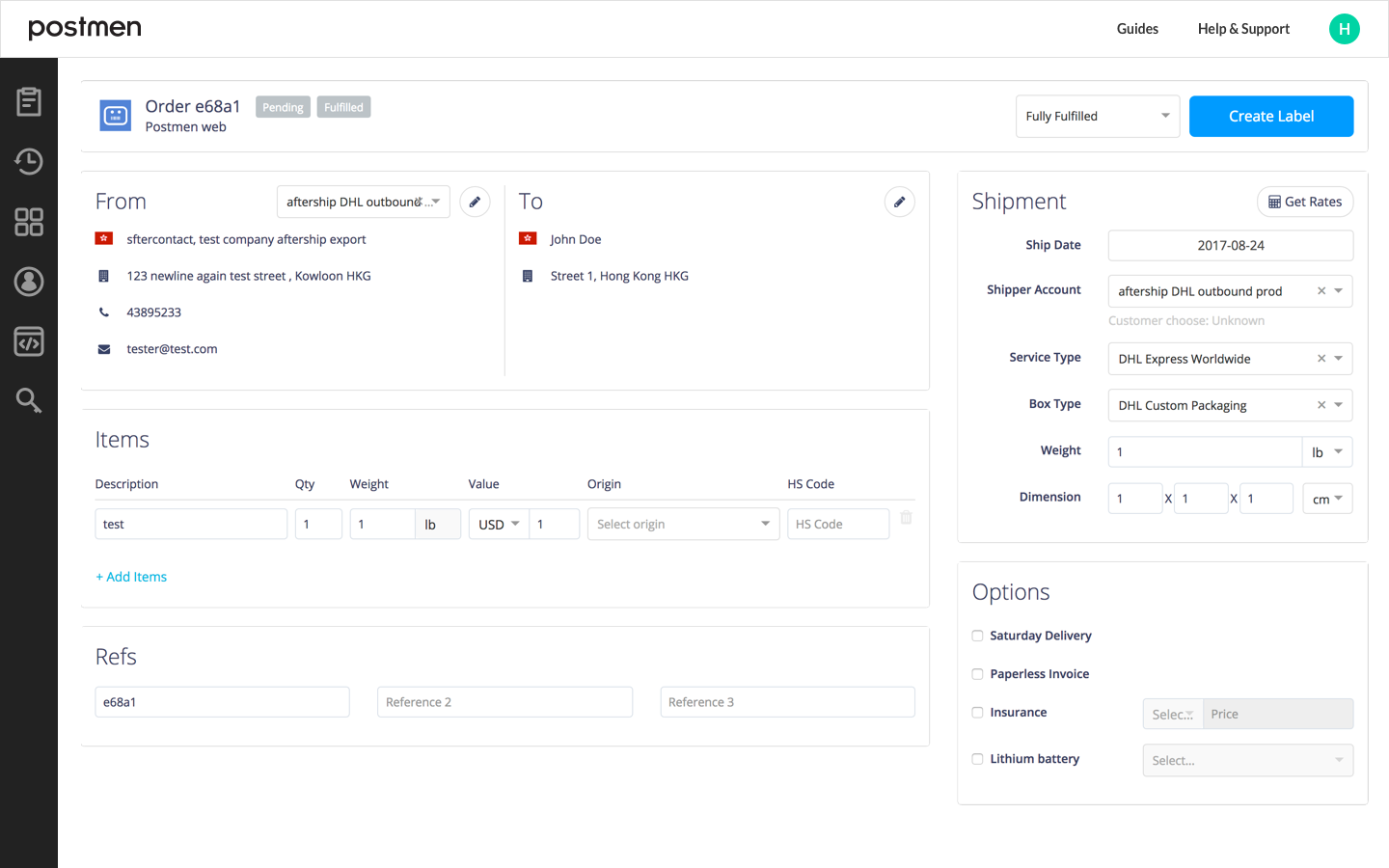Click the Hong Kong flag beside John Doe

[528, 238]
